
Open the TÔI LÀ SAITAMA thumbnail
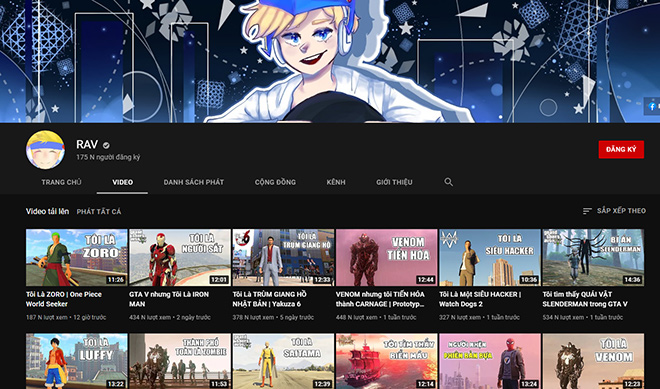click(283, 361)
